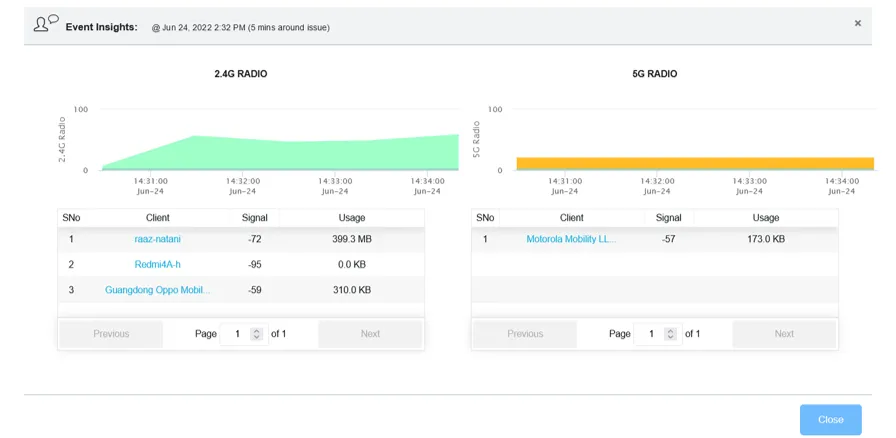Select the -72 signal value
Screen dimensions: 896x438
(254, 239)
